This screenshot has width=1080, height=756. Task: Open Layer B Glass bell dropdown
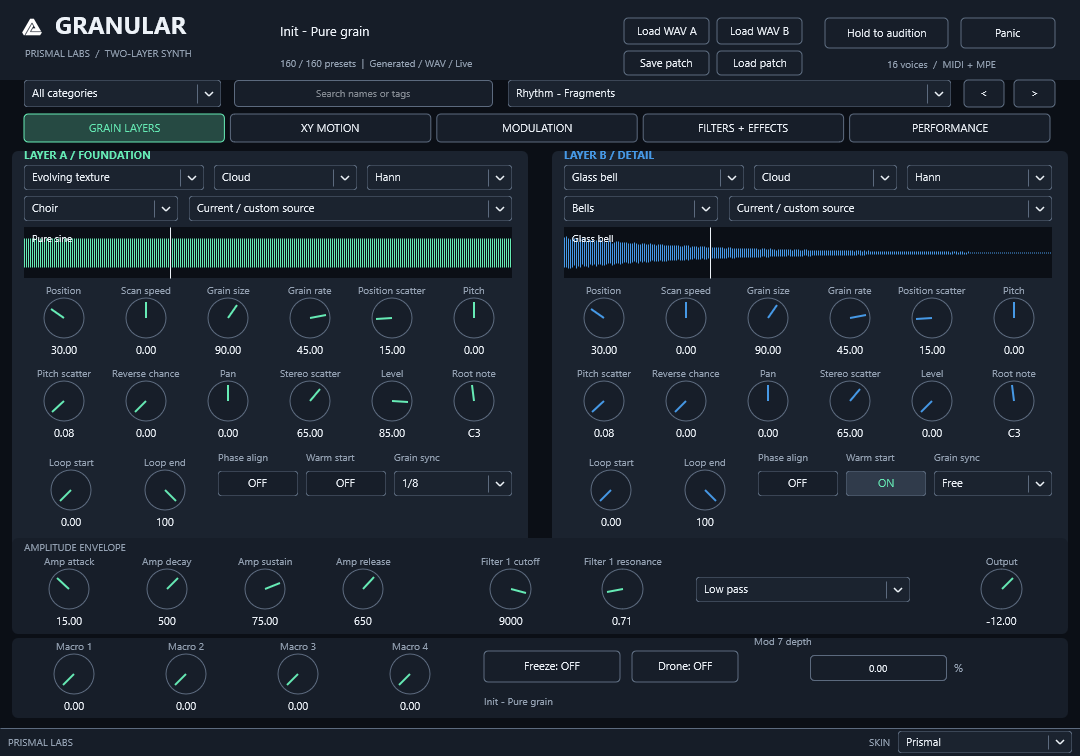pyautogui.click(x=654, y=178)
